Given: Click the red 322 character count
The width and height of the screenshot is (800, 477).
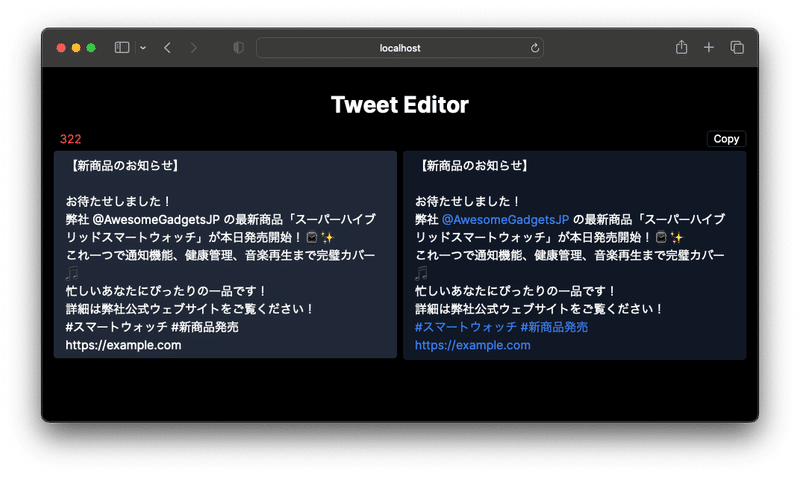Looking at the screenshot, I should 70,139.
